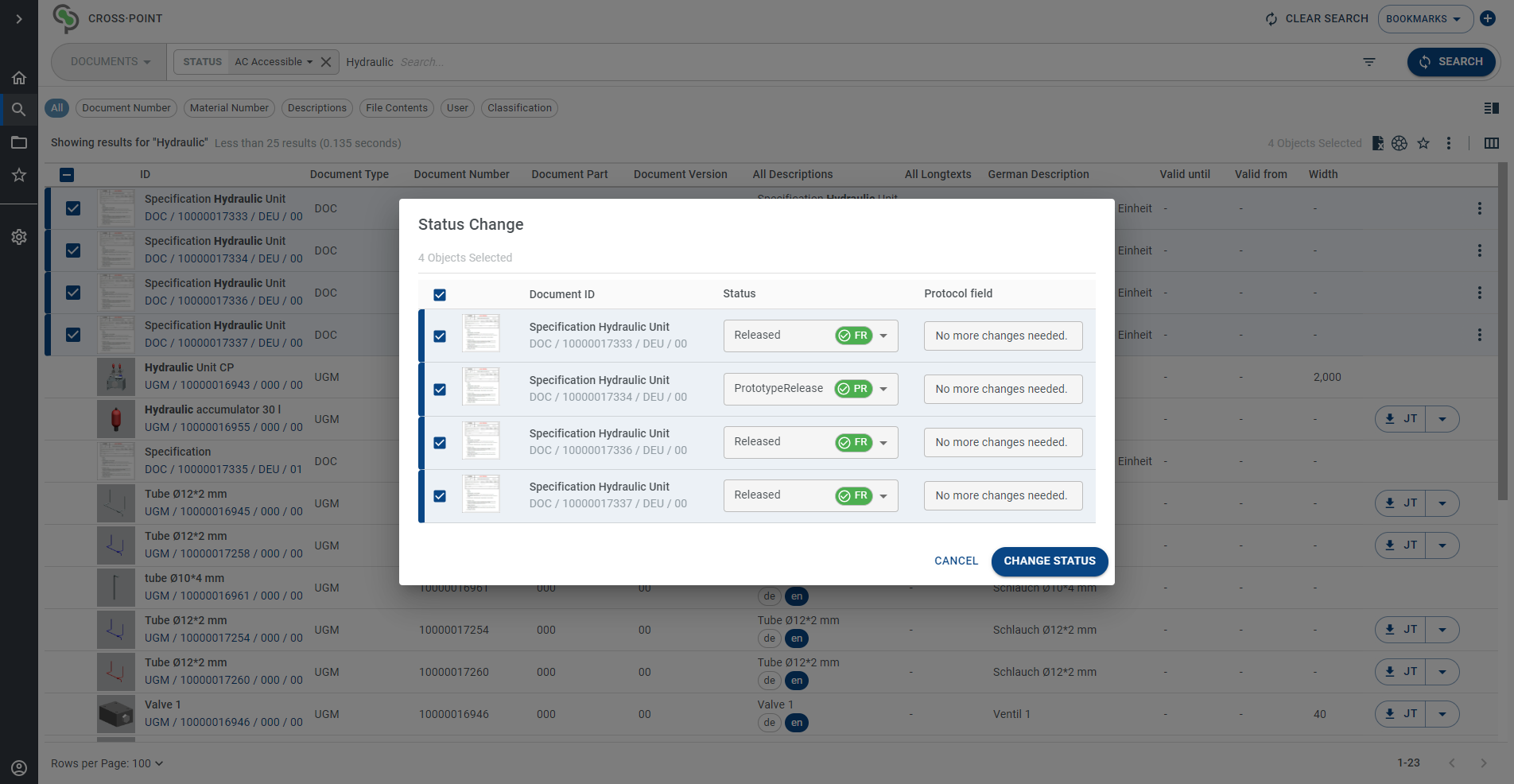This screenshot has height=784, width=1514.
Task: Uncheck results row DOC 10000017333
Action: pyautogui.click(x=73, y=208)
